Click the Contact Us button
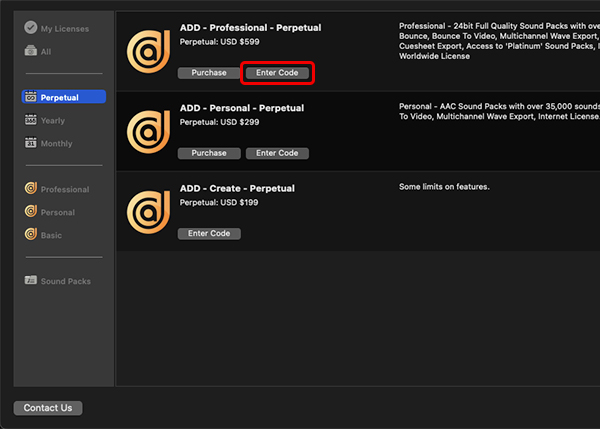This screenshot has width=600, height=429. pos(48,408)
